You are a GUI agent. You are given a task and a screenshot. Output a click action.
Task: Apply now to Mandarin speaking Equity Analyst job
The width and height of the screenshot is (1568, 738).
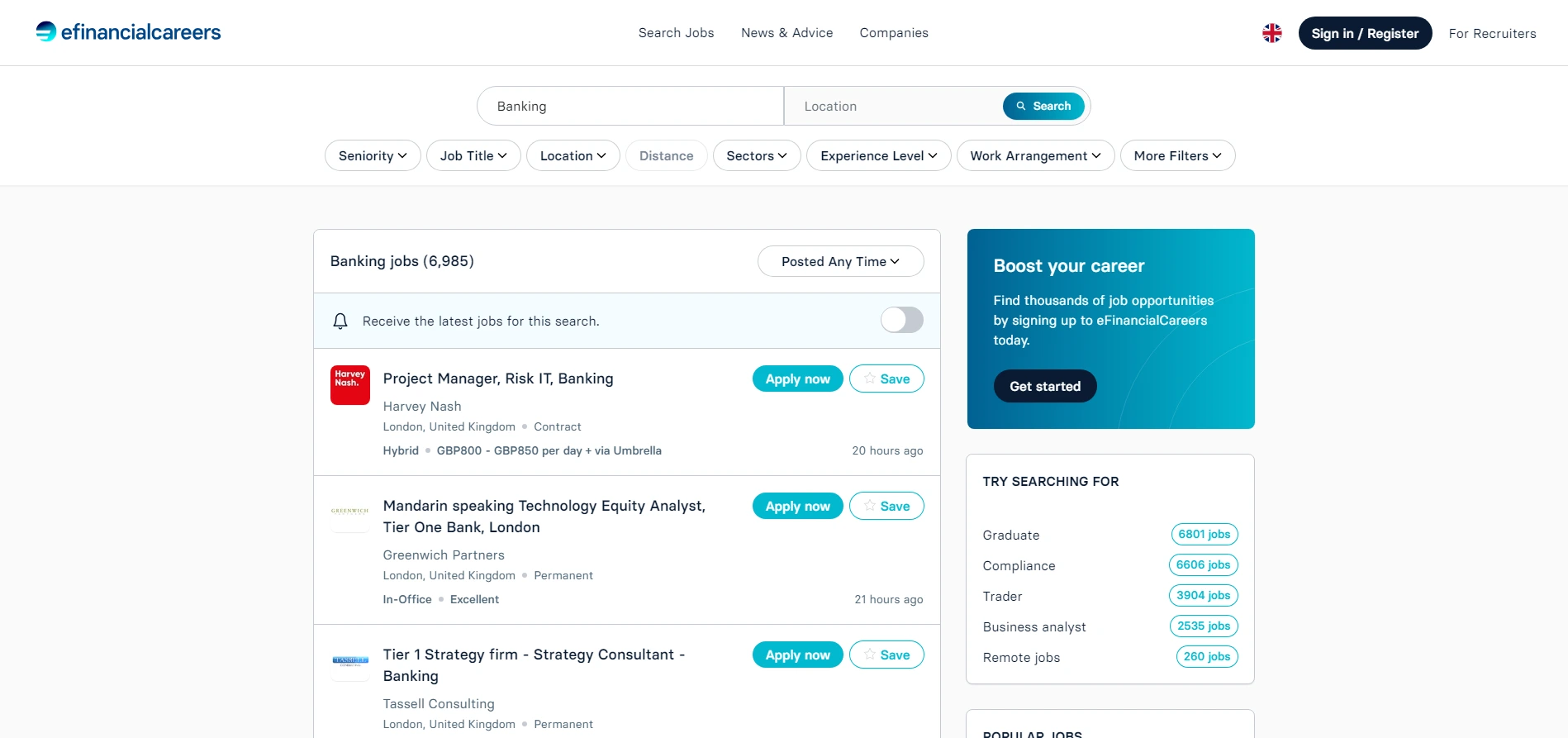pyautogui.click(x=798, y=506)
